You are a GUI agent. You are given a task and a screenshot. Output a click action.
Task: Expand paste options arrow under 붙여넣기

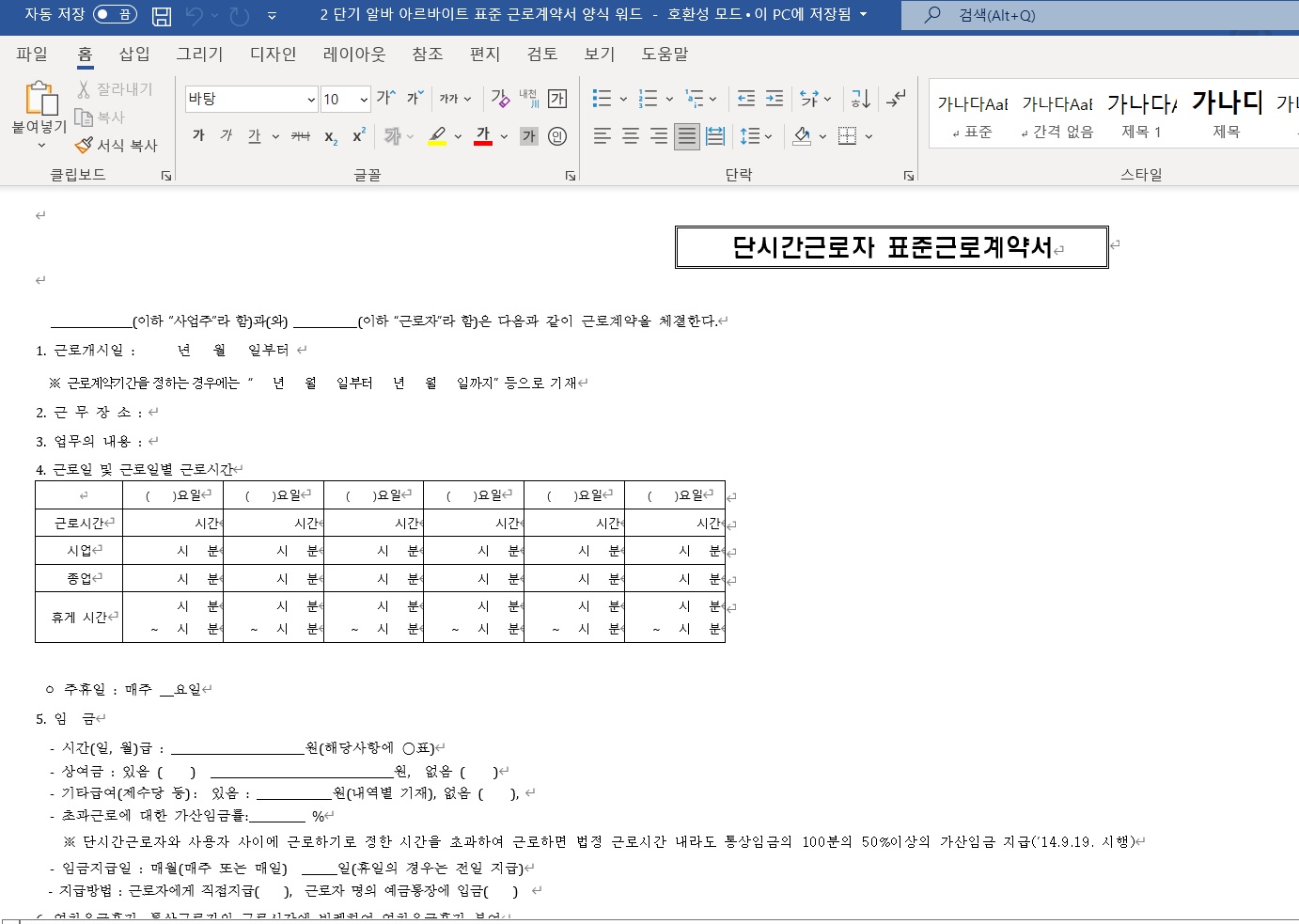click(x=40, y=145)
